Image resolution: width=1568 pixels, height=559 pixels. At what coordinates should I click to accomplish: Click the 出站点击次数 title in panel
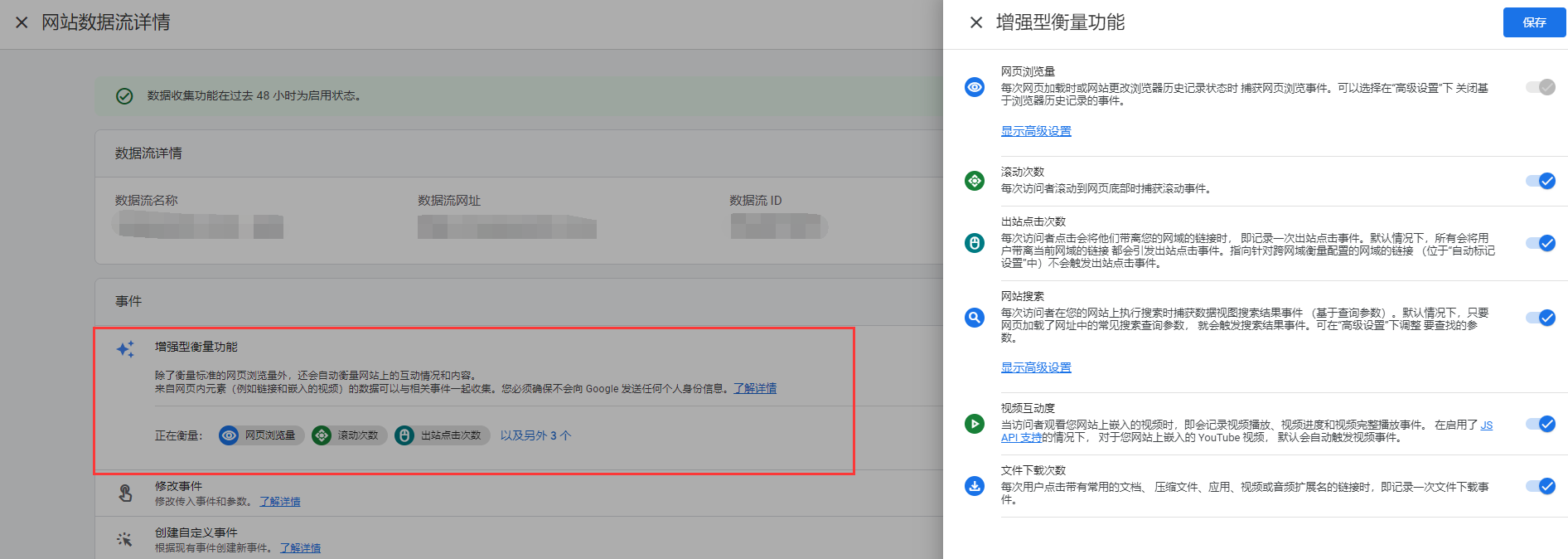click(x=1033, y=221)
